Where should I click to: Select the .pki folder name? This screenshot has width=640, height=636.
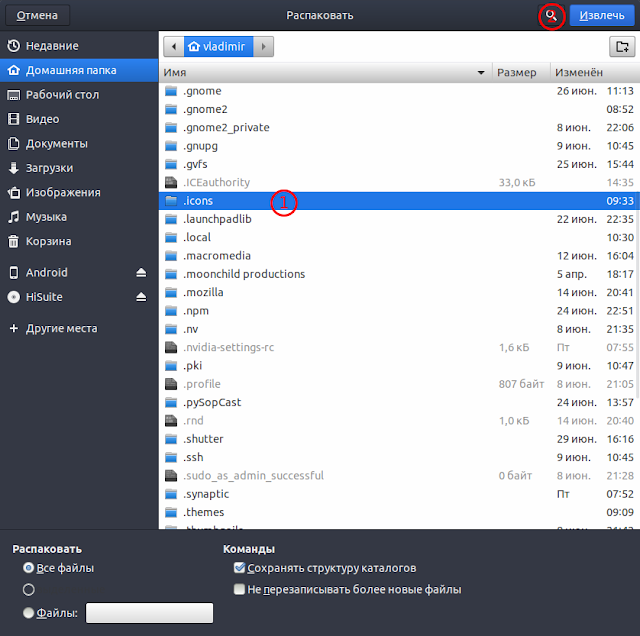coord(192,366)
